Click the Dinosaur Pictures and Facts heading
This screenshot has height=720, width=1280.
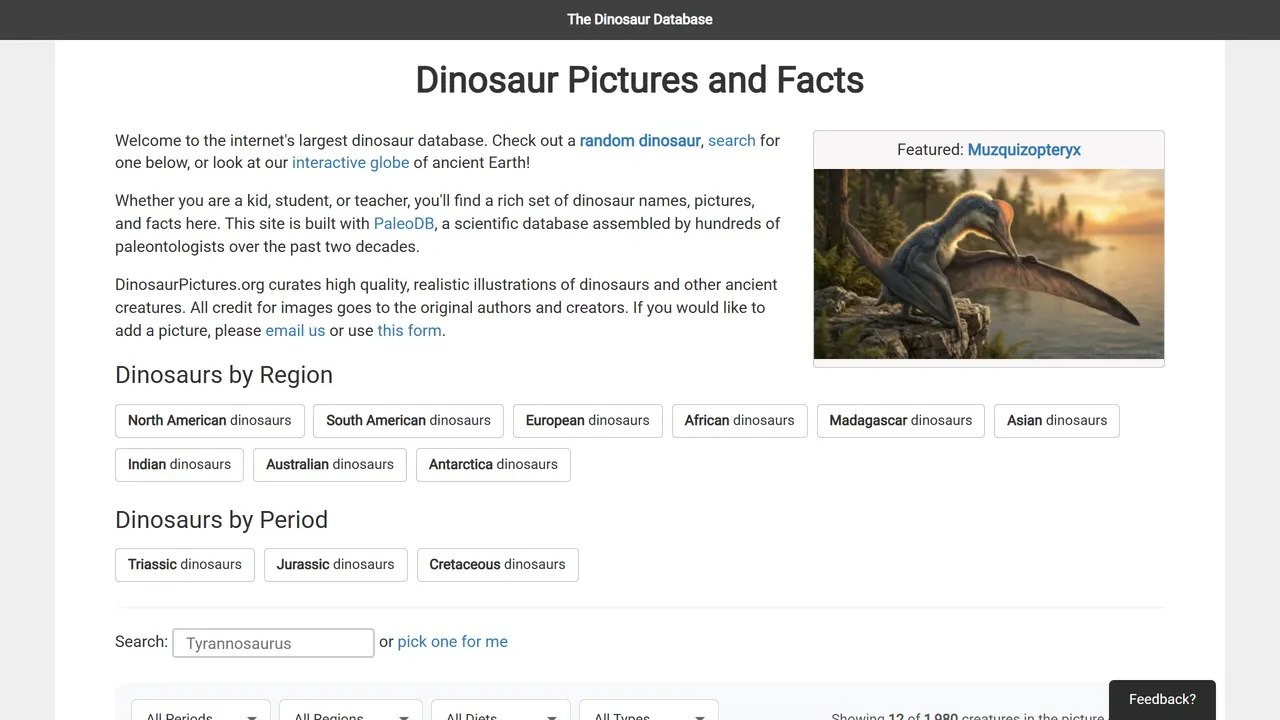click(640, 80)
